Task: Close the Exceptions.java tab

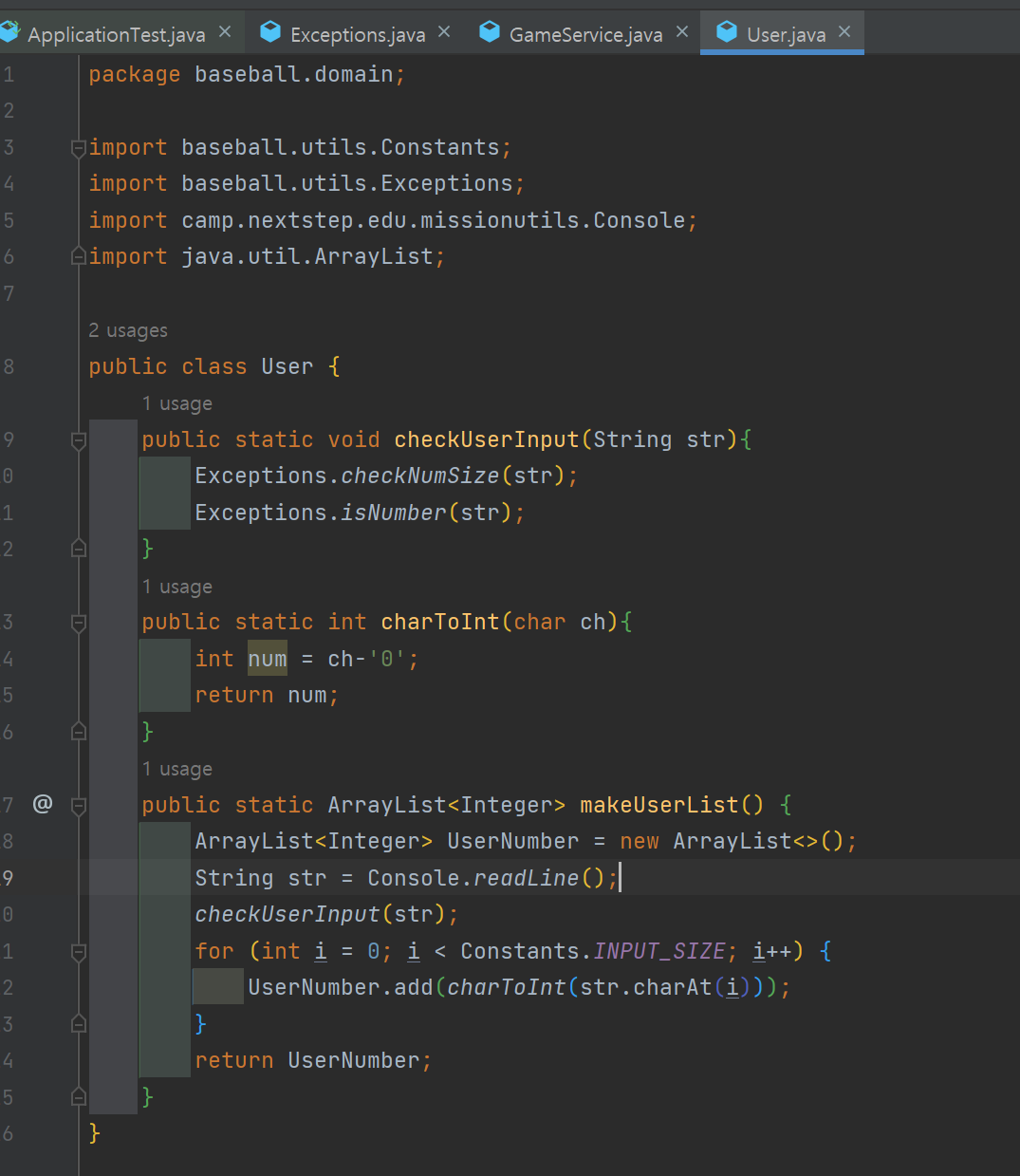Action: (444, 32)
